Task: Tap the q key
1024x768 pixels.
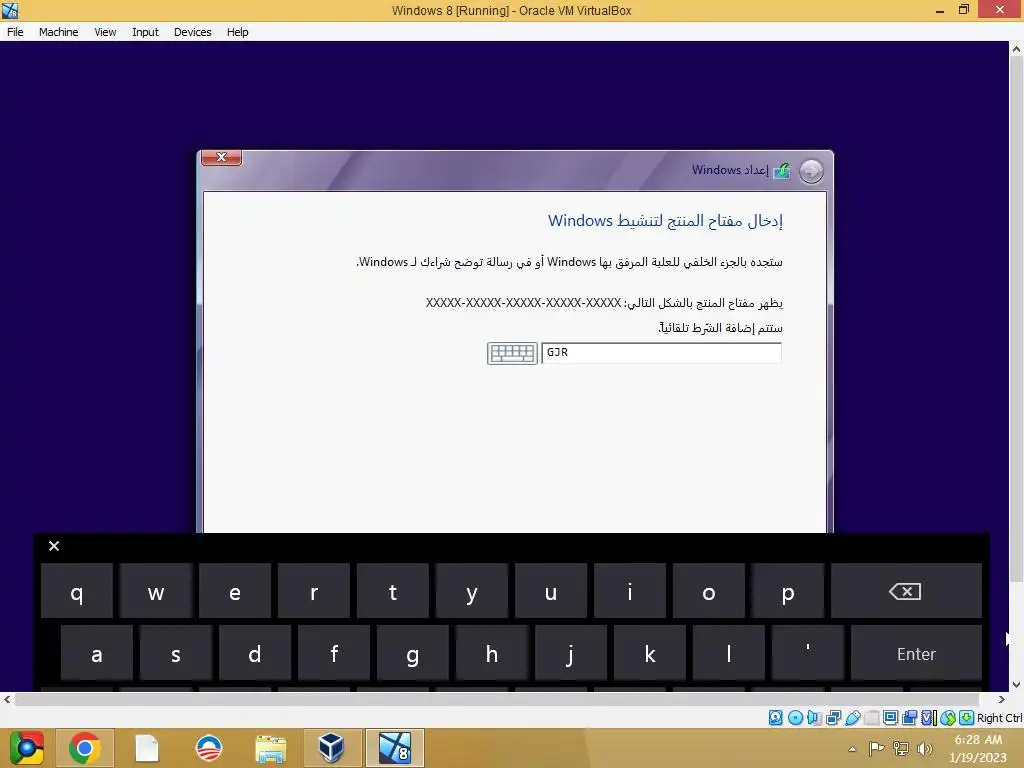Action: click(x=77, y=591)
